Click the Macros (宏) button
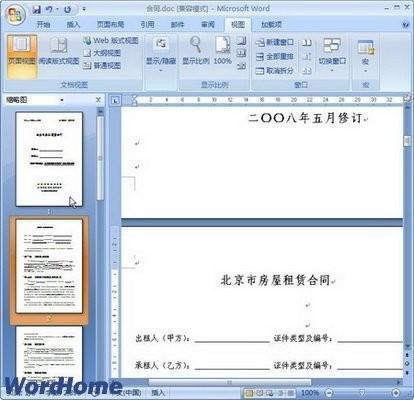The height and width of the screenshot is (400, 414). click(366, 55)
